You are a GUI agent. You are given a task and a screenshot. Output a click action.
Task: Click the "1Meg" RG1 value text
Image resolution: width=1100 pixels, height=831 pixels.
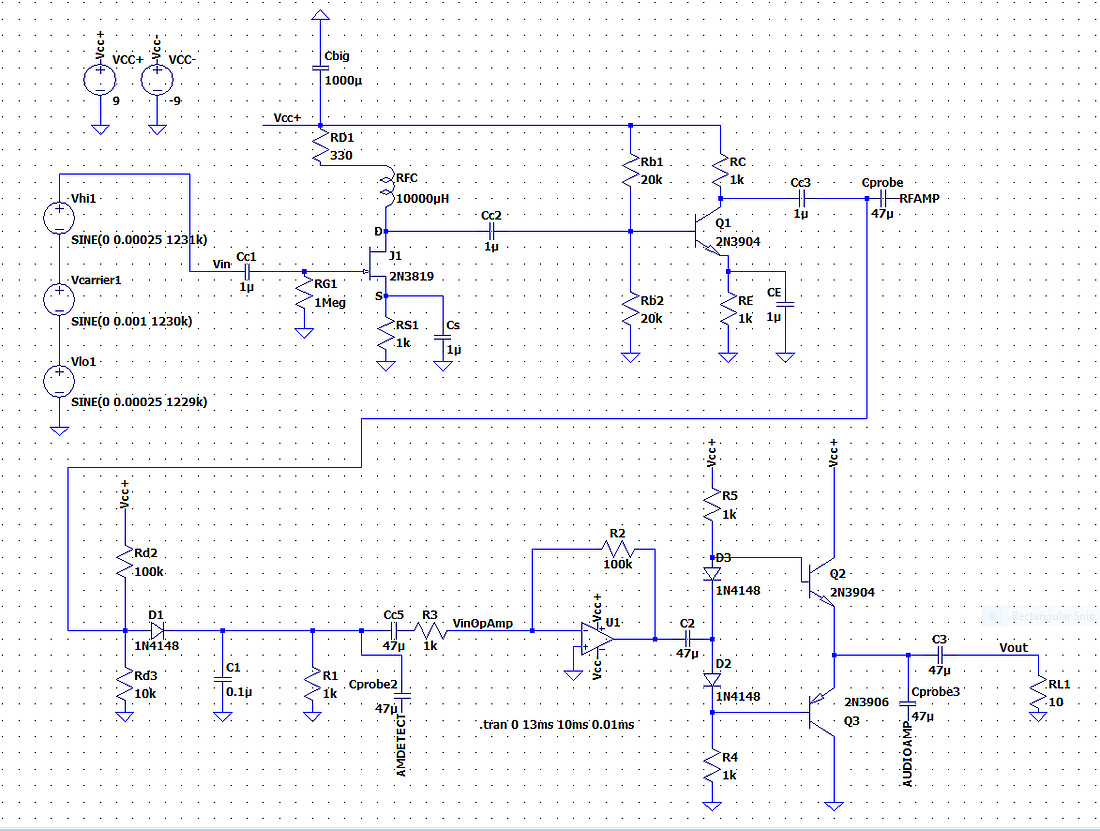[x=330, y=303]
